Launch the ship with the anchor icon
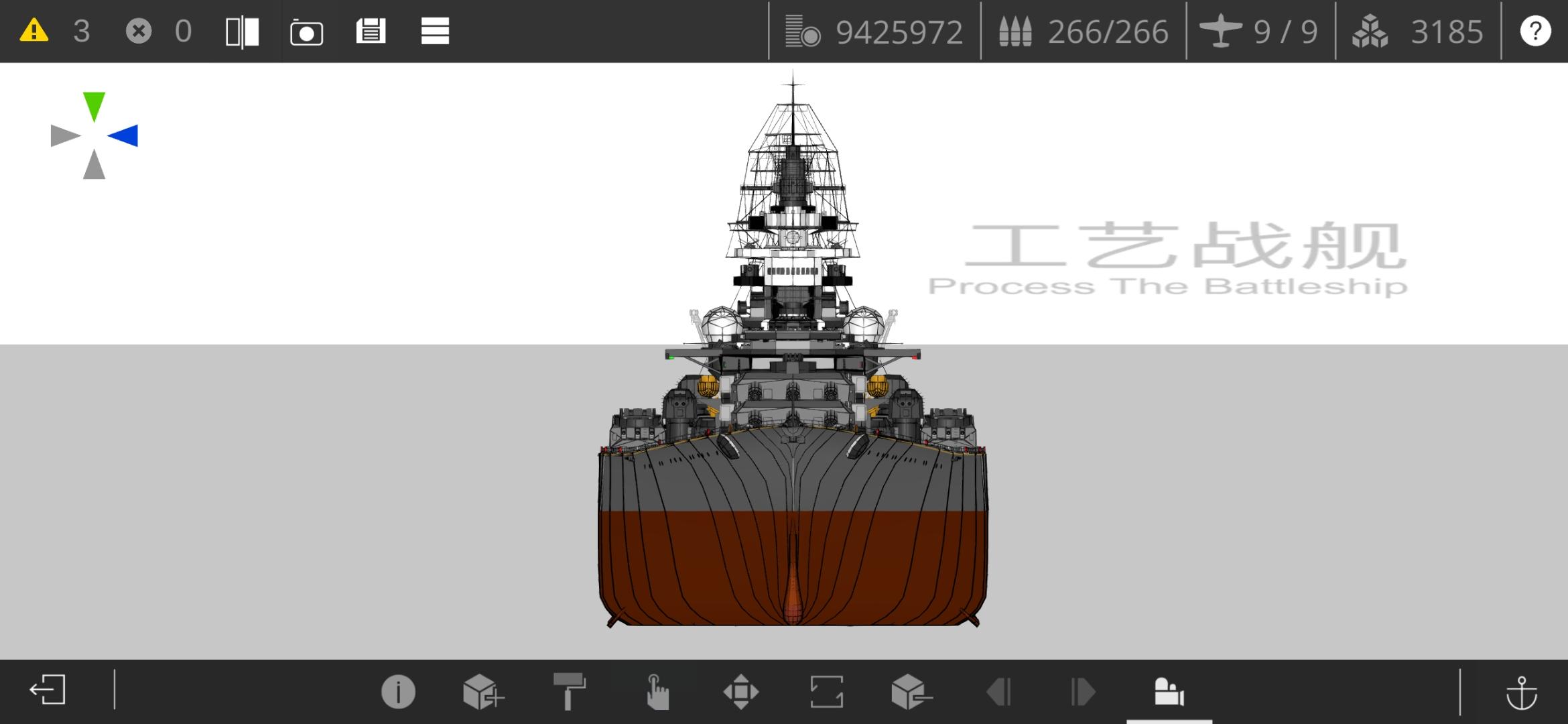The height and width of the screenshot is (724, 1568). (1521, 692)
